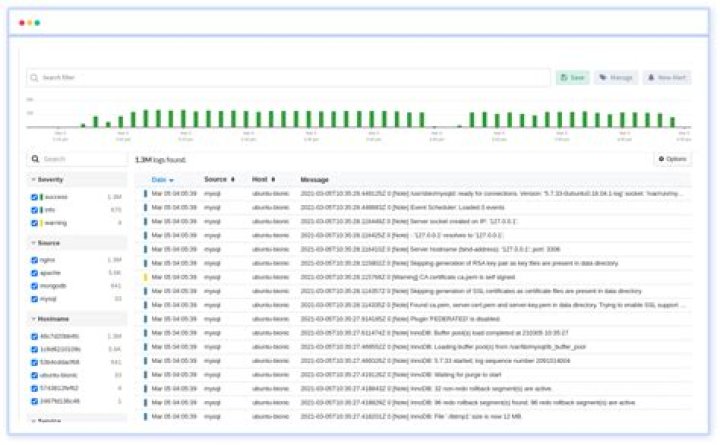Click the gear icon on Options
The image size is (720, 445).
(x=662, y=159)
